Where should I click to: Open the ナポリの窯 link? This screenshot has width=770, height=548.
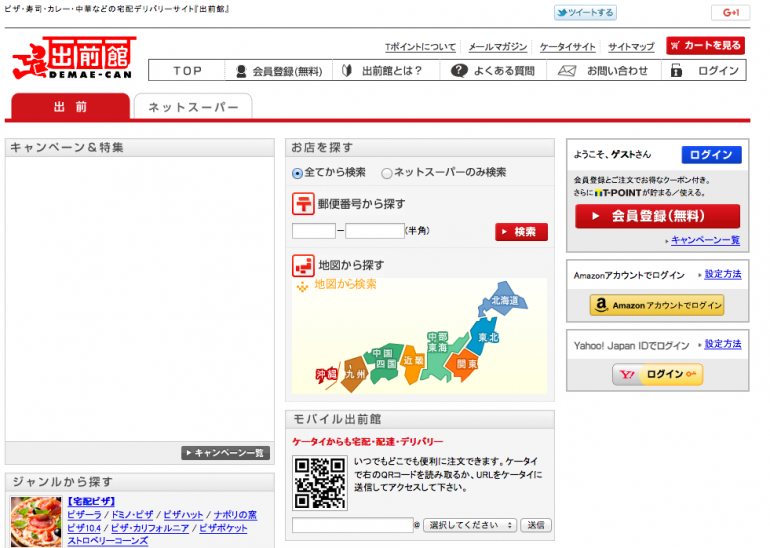[x=235, y=515]
